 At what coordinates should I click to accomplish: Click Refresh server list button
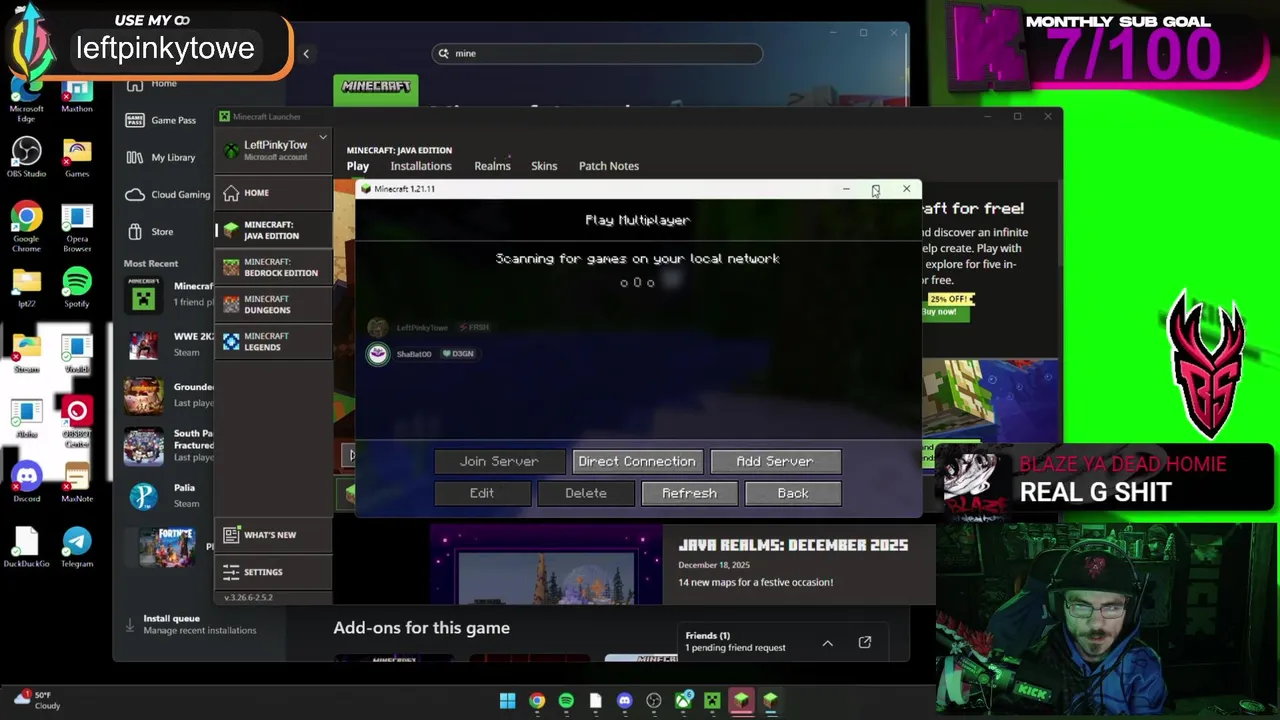tap(689, 493)
